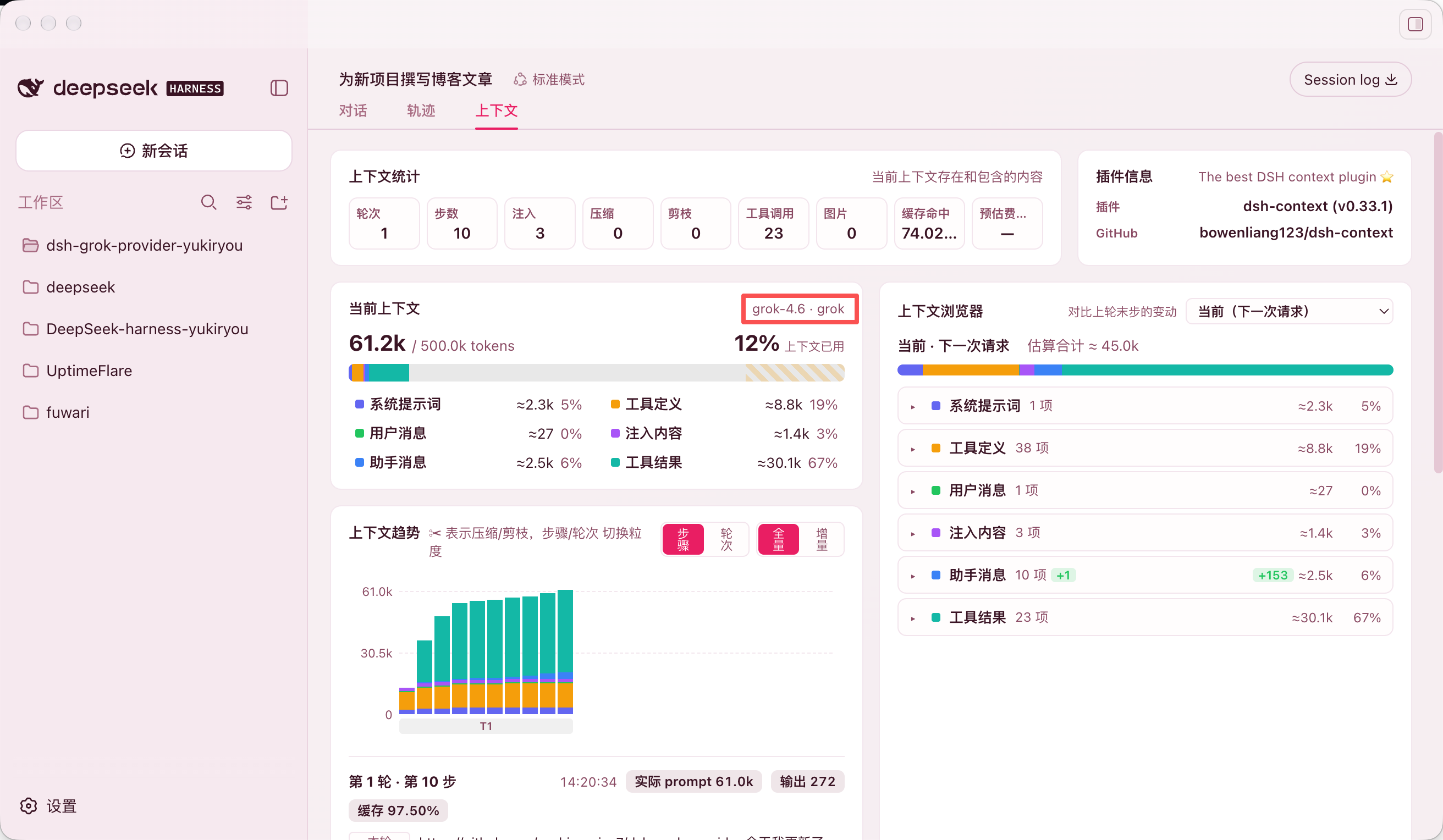The height and width of the screenshot is (840, 1443).
Task: Click the fuwari folder icon
Action: (30, 412)
